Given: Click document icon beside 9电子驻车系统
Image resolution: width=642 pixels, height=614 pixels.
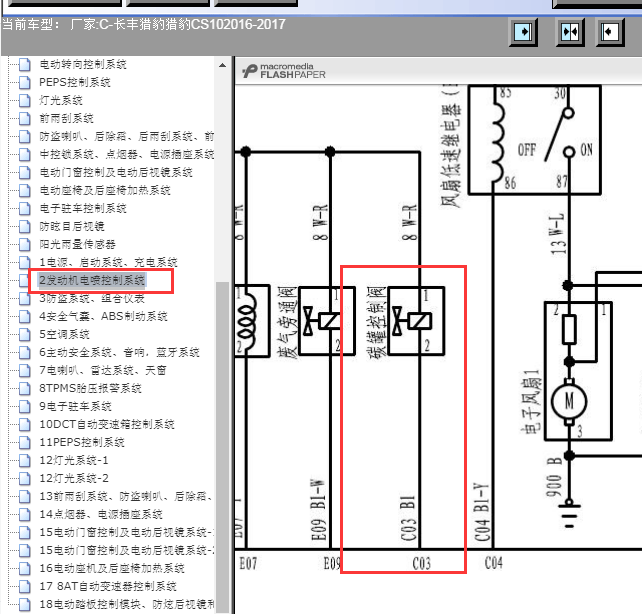Looking at the screenshot, I should (x=25, y=406).
